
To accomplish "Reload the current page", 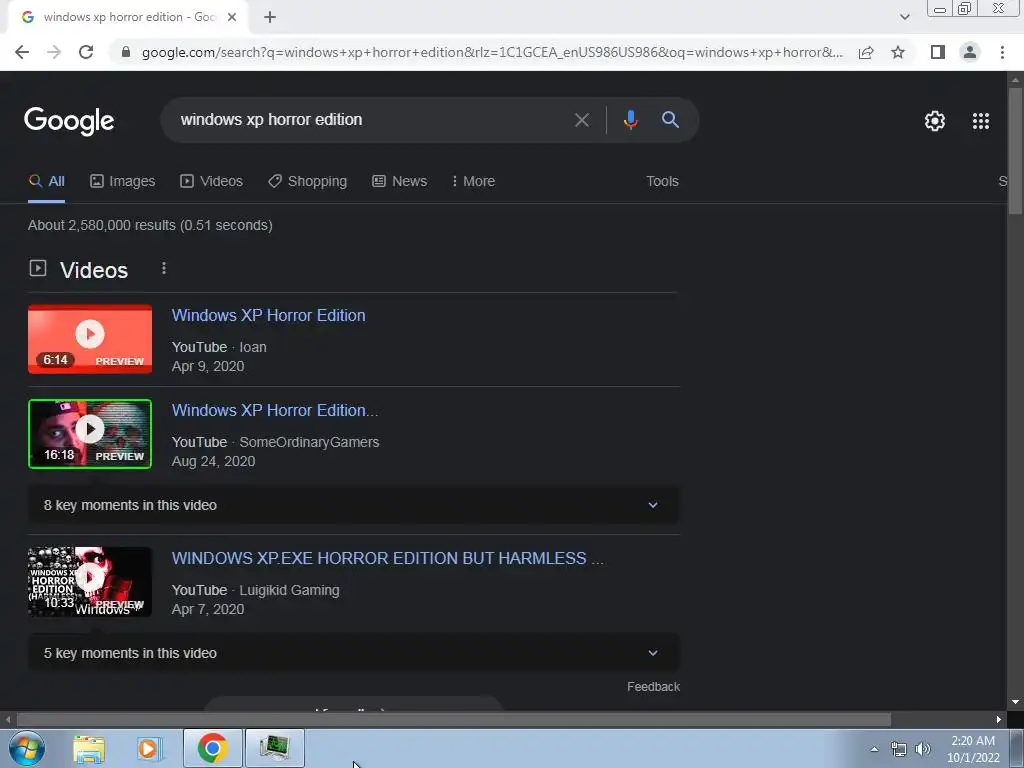I will (86, 52).
